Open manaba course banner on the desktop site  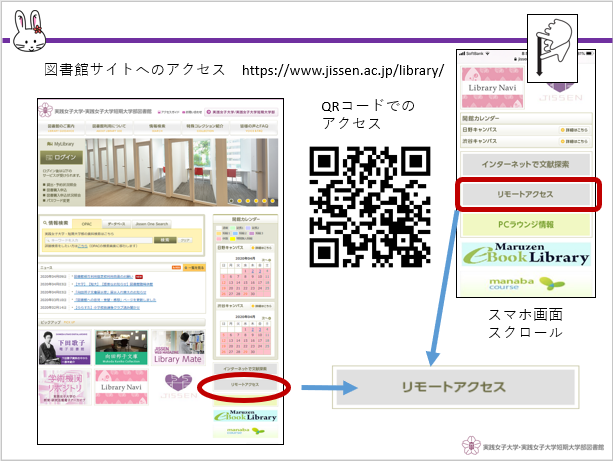tap(245, 431)
